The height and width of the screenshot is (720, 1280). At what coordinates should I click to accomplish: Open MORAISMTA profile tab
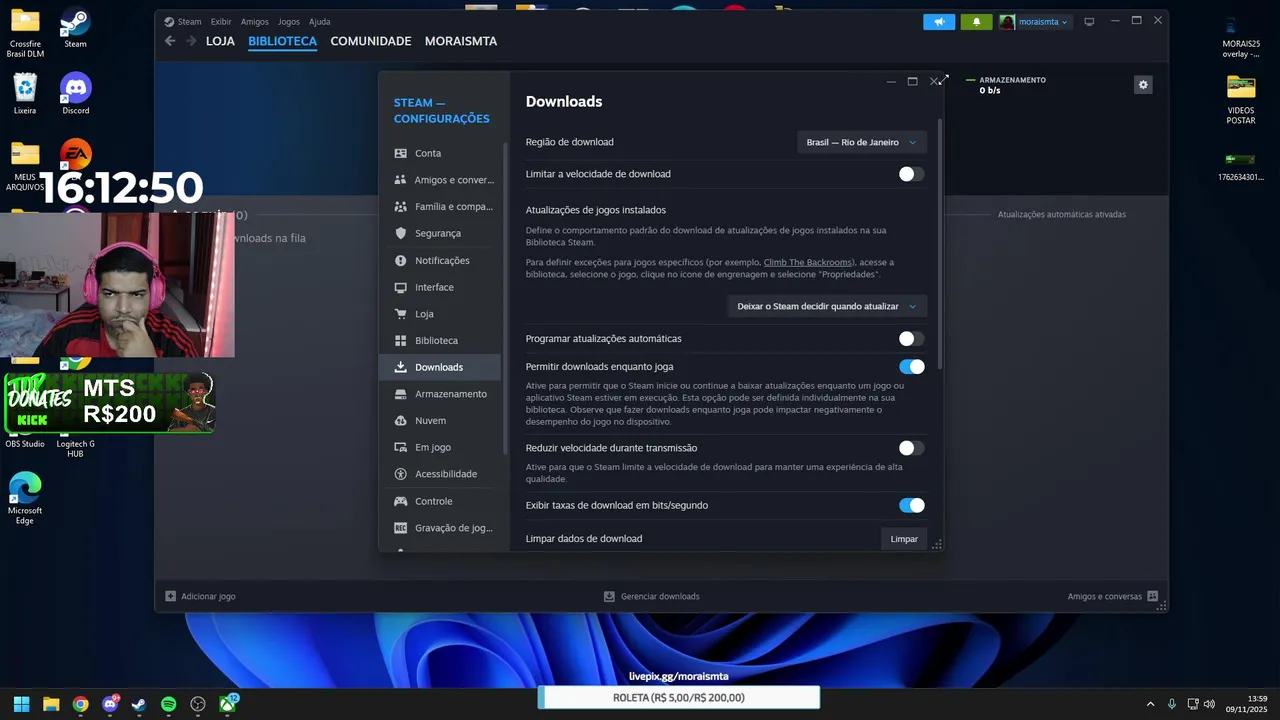pyautogui.click(x=461, y=41)
